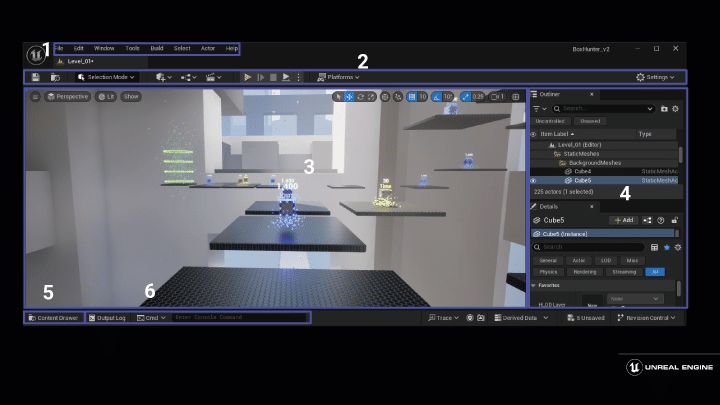The height and width of the screenshot is (405, 720).
Task: Select the Physics category filter in Details
Action: pos(548,272)
